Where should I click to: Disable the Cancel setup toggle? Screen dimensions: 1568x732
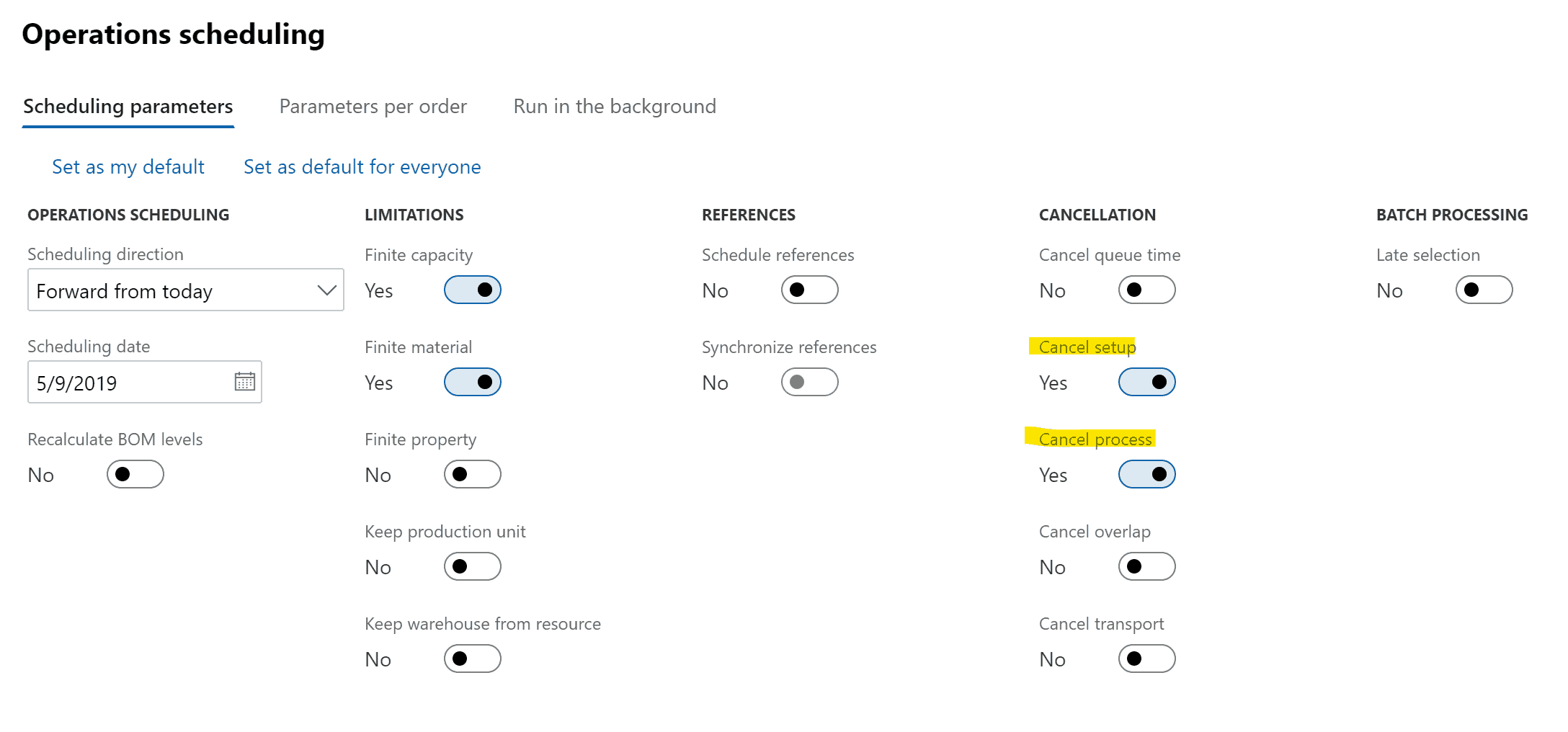[x=1147, y=382]
